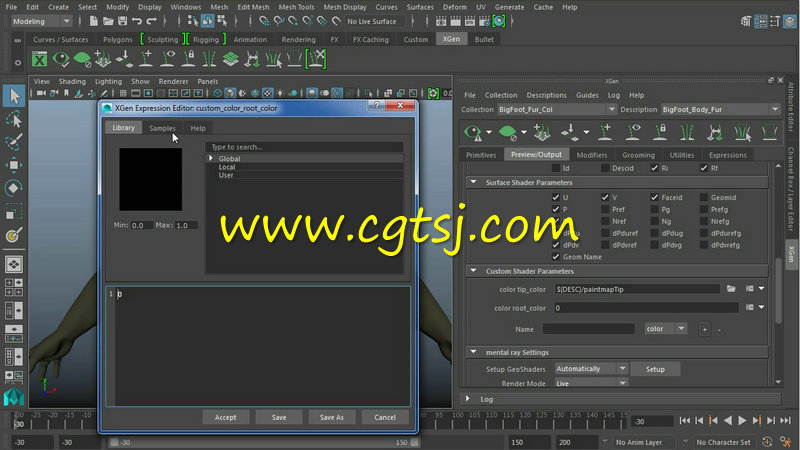Collapse Surface Shader Parameters section

(x=473, y=182)
